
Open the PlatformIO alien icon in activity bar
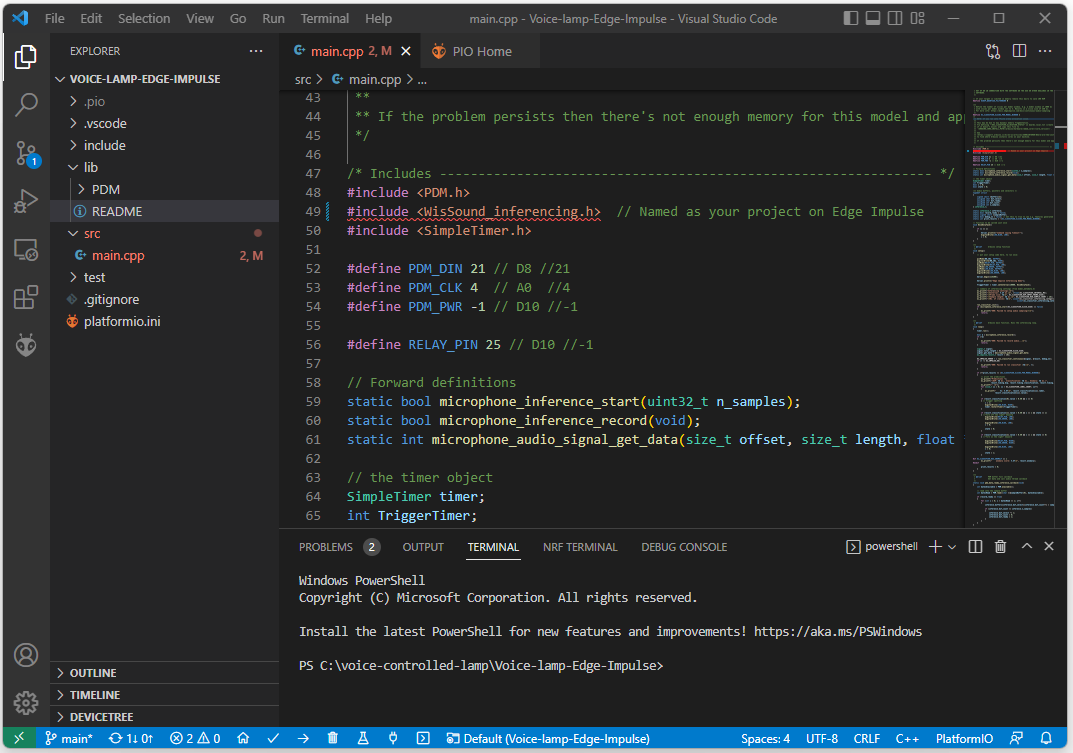point(26,346)
